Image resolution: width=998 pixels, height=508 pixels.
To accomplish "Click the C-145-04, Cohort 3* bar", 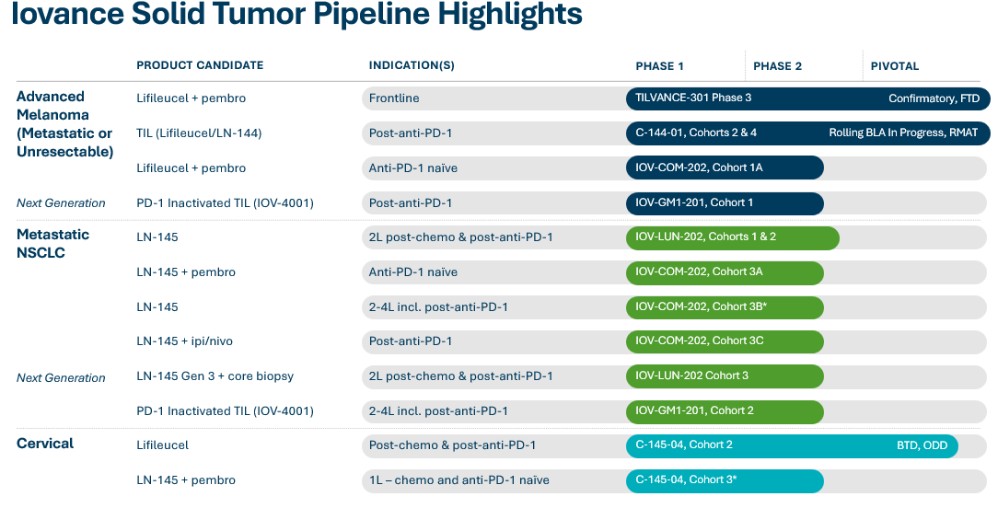I will pos(724,480).
